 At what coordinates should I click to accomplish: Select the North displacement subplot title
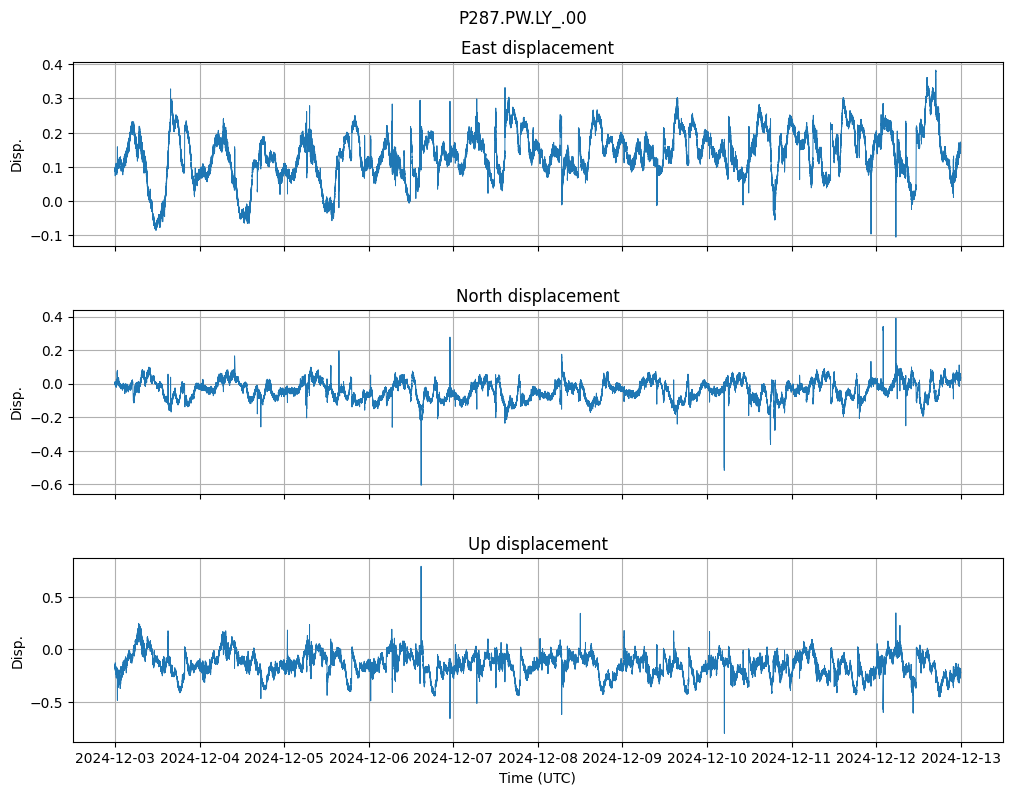point(537,296)
